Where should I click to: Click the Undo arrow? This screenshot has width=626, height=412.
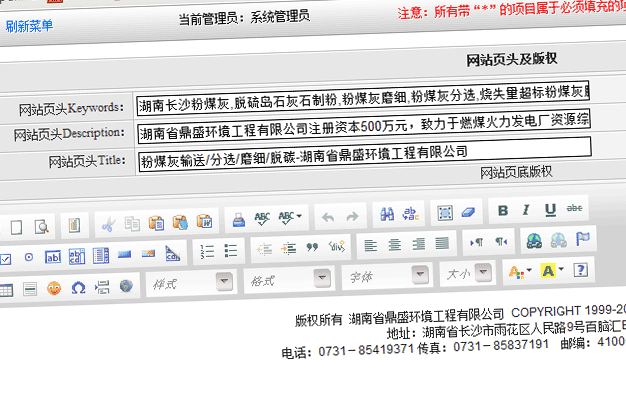(328, 217)
